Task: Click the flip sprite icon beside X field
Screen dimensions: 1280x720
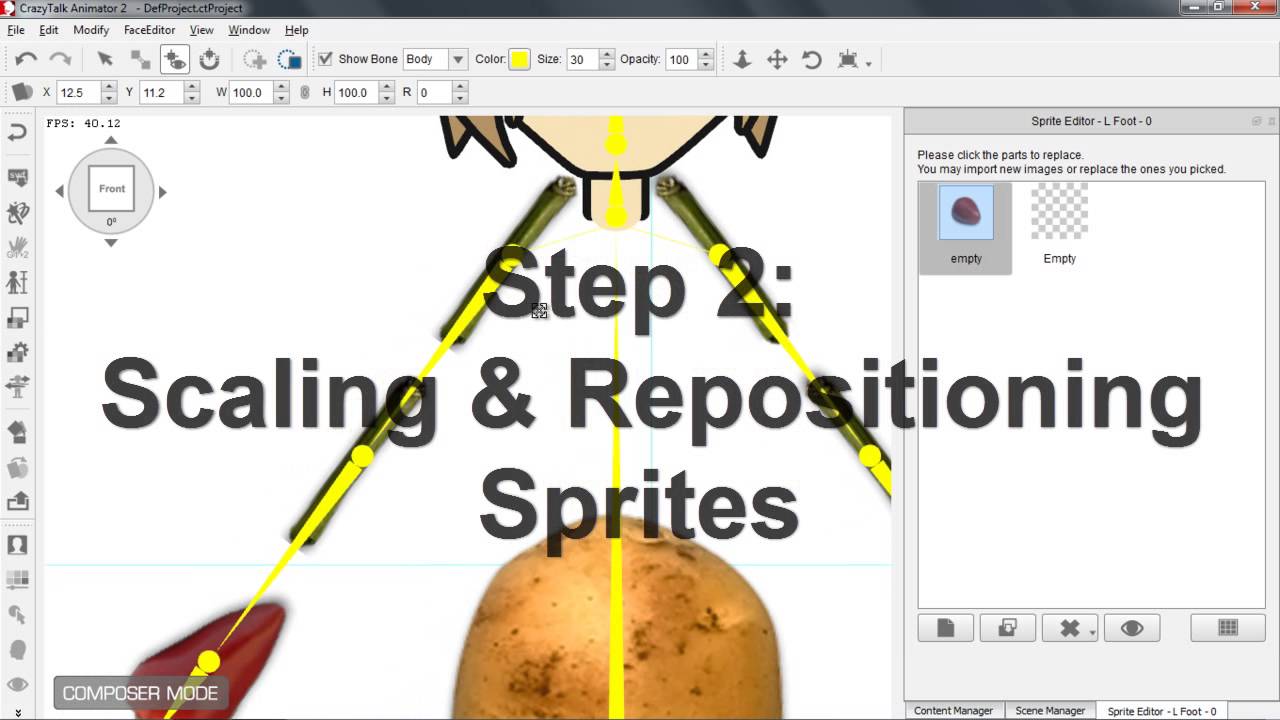Action: [22, 92]
